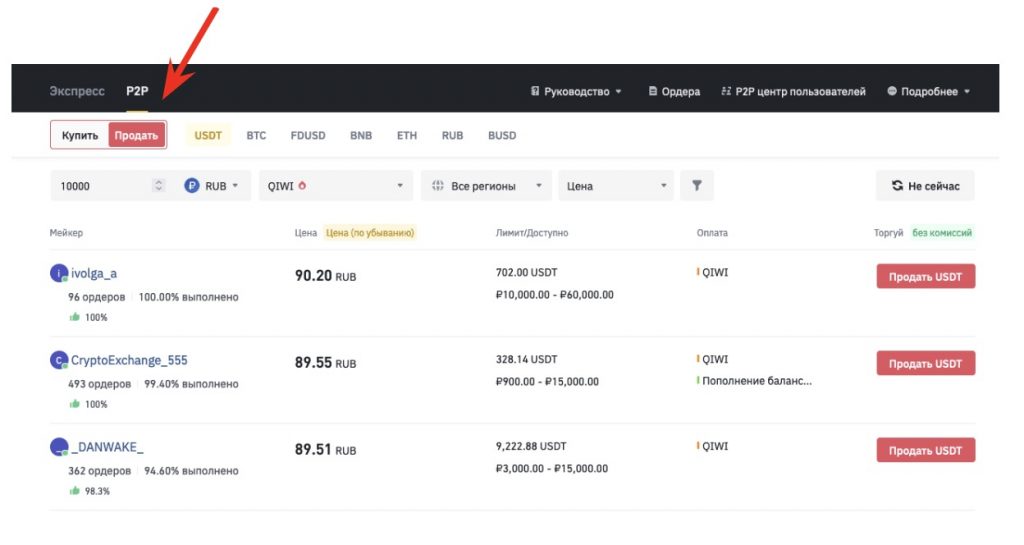Choose the BTC coin tab
Image resolution: width=1024 pixels, height=545 pixels.
coord(256,135)
